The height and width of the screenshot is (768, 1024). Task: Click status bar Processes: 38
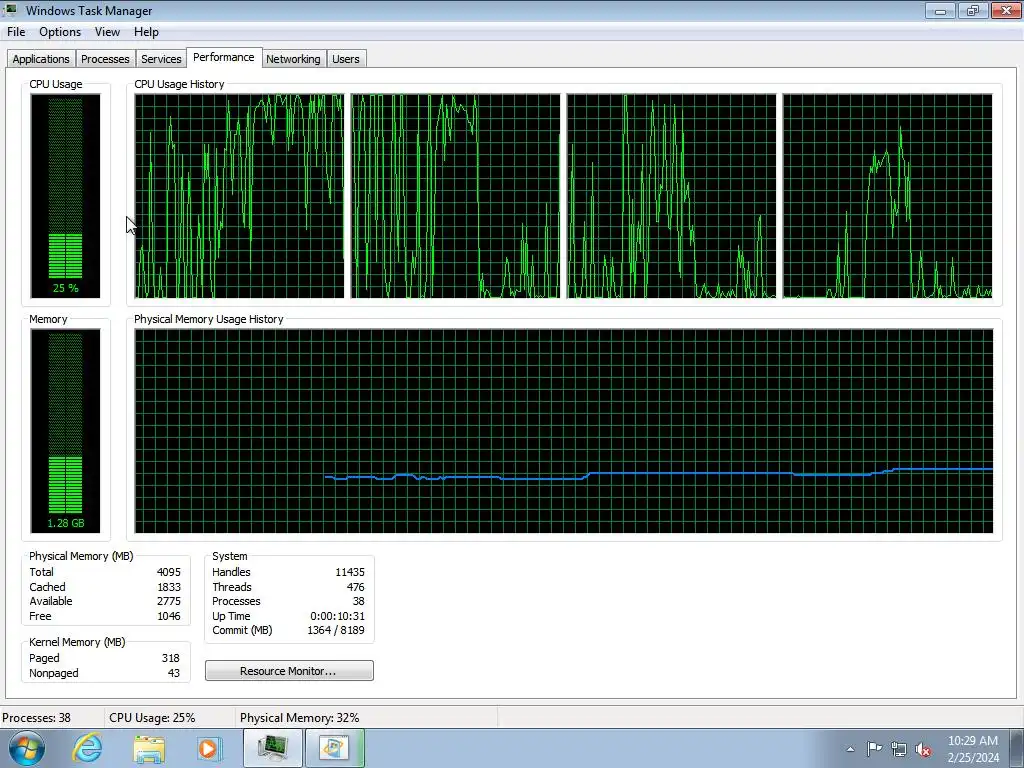[x=36, y=718]
